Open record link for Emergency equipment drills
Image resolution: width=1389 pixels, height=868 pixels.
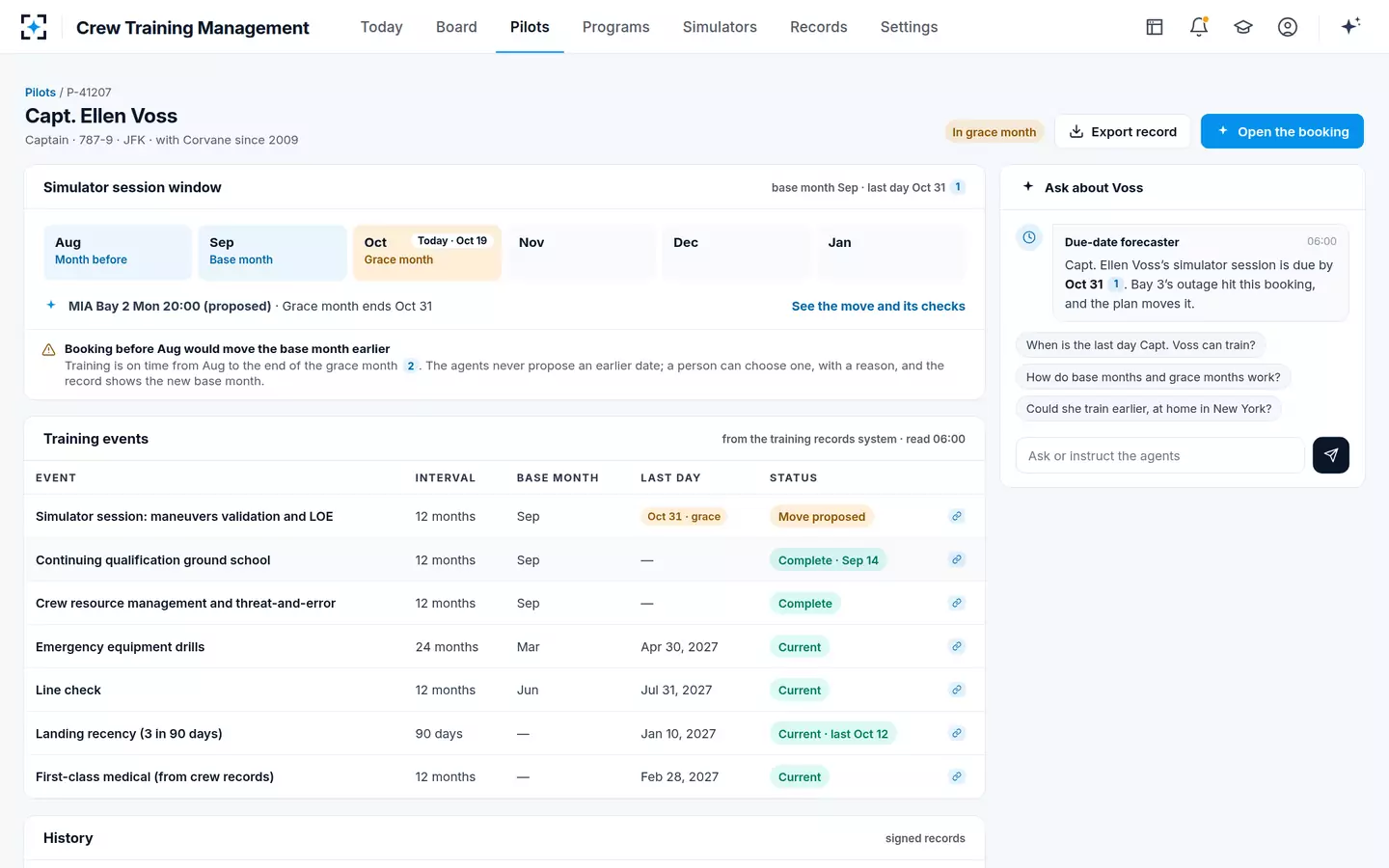click(x=957, y=646)
